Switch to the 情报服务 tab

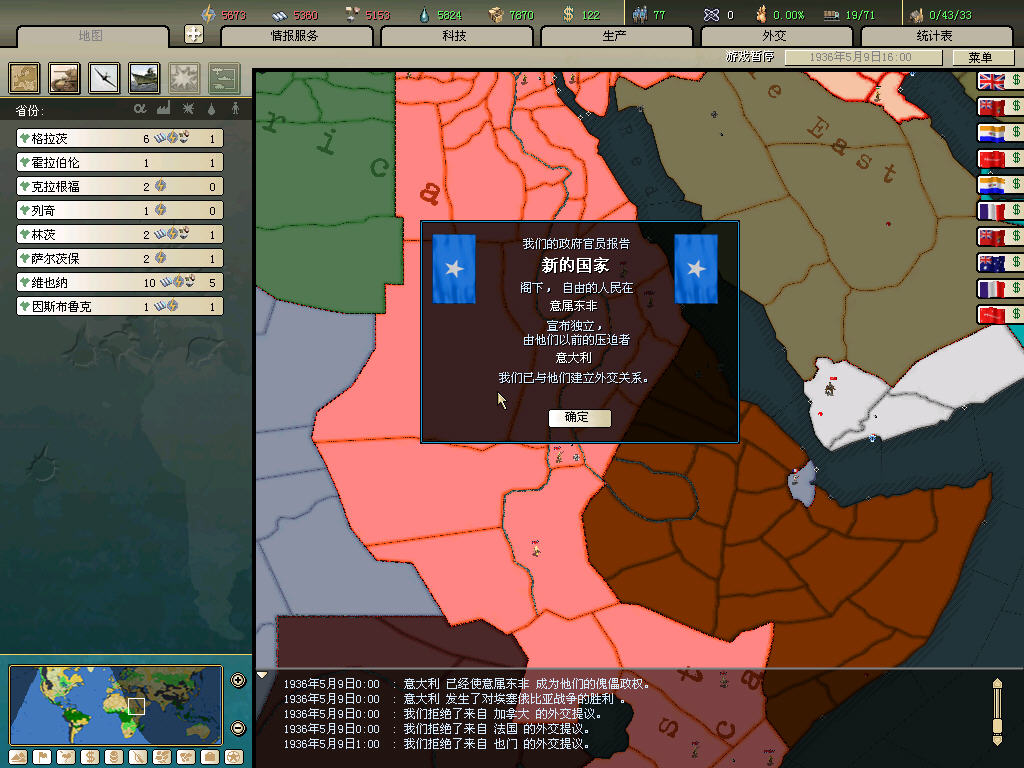coord(296,36)
